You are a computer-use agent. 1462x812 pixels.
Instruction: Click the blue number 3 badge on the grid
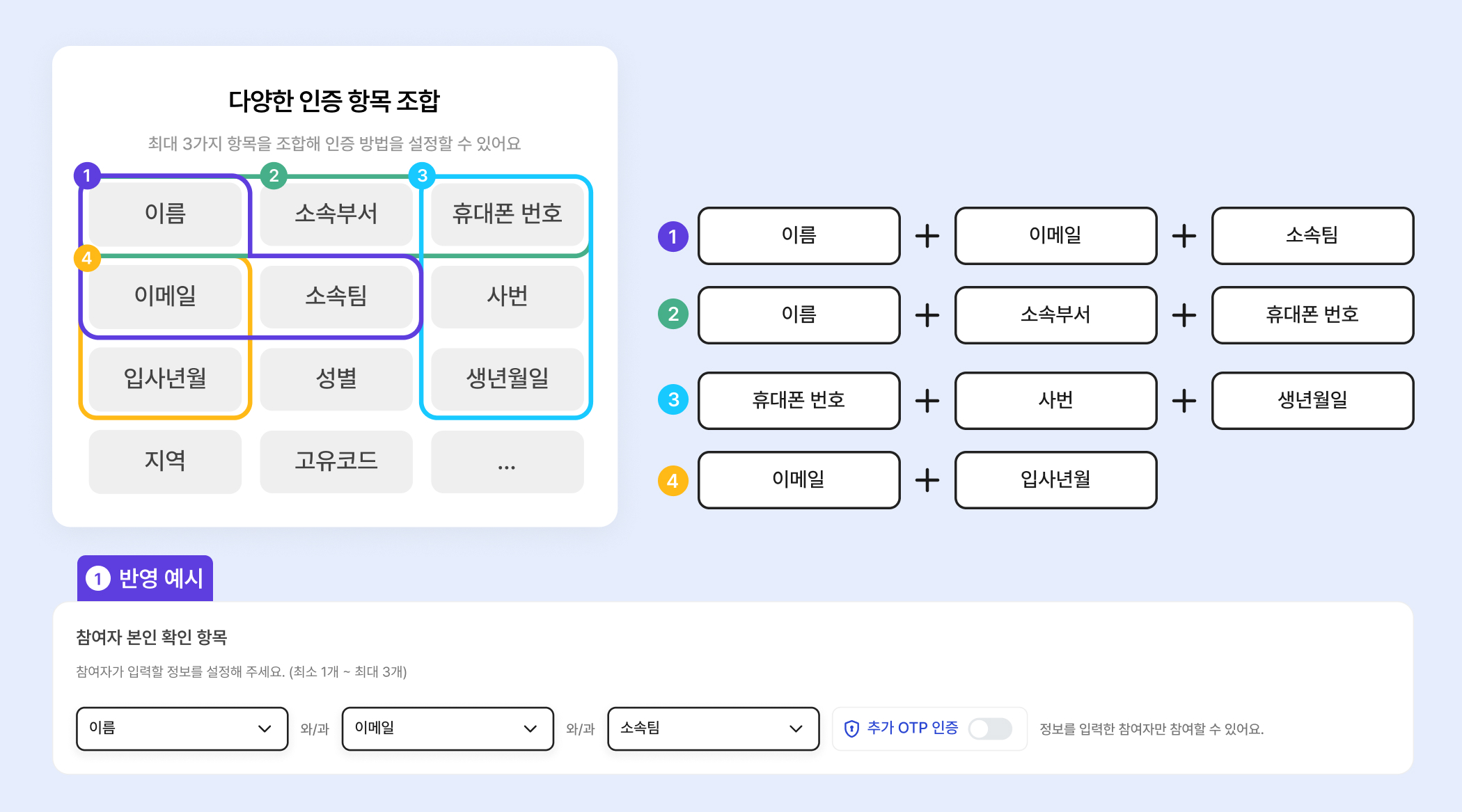click(x=422, y=175)
